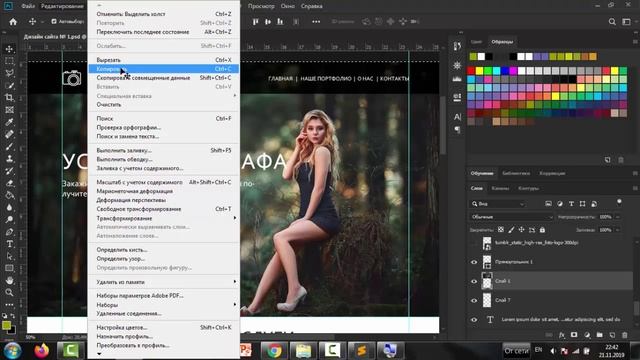Select the 'Слой 7' layer thumbnail
Viewport: 640px width, 360px height.
[487, 300]
